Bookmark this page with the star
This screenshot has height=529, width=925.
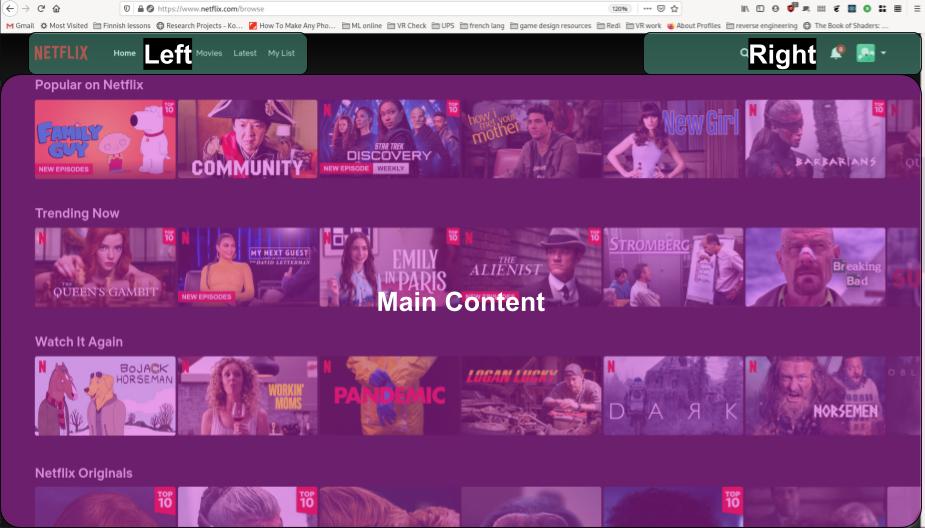pos(674,9)
